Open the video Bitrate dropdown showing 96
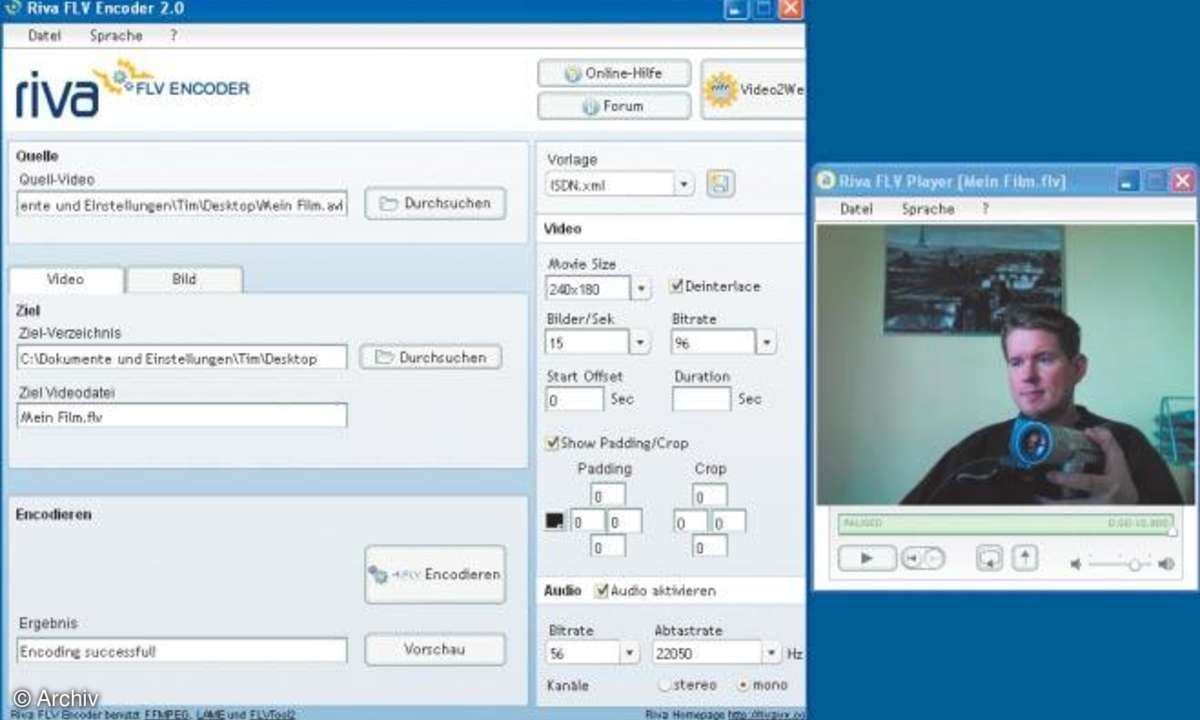Viewport: 1200px width, 720px height. tap(766, 342)
